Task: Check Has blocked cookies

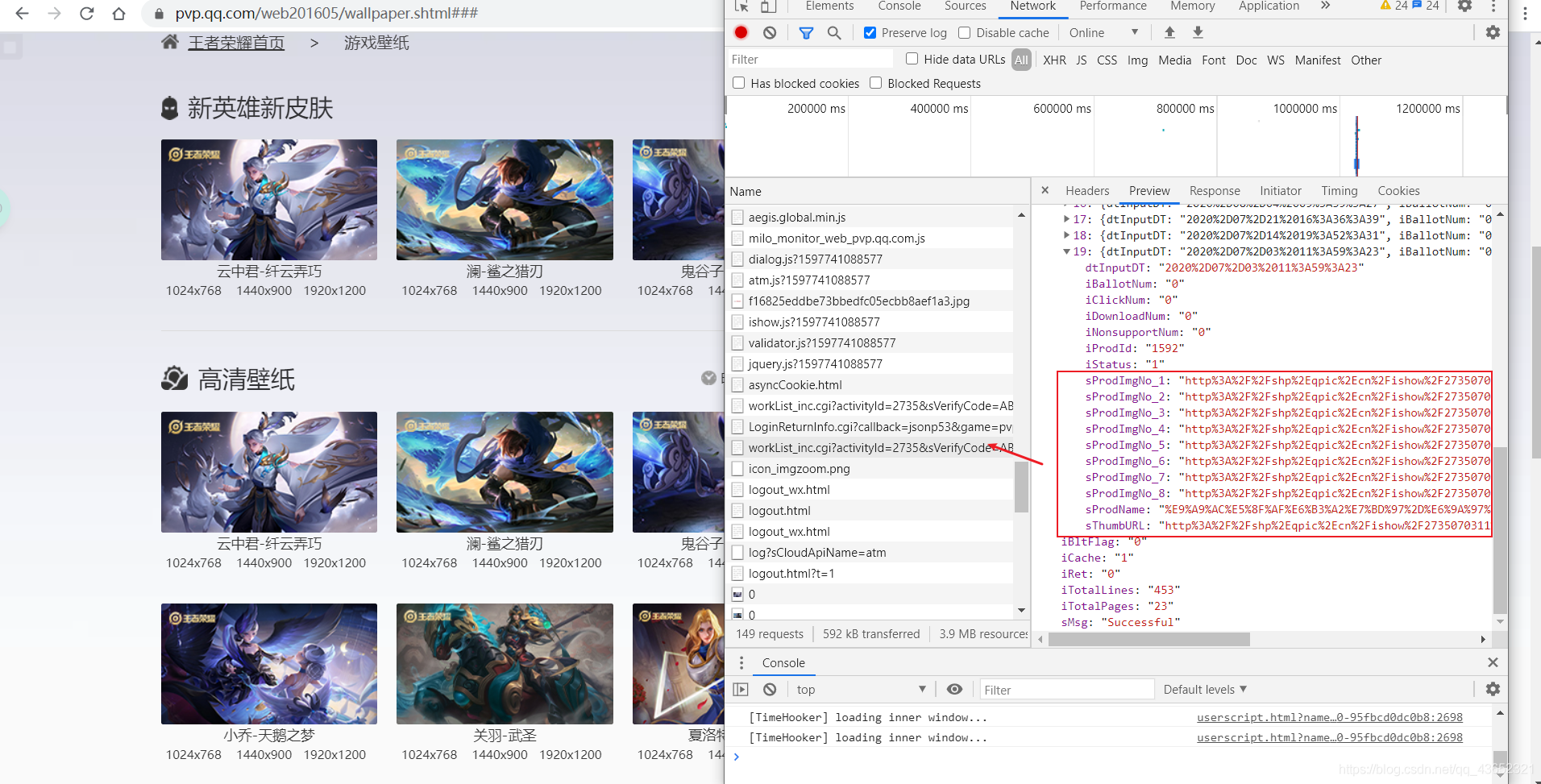Action: coord(738,82)
